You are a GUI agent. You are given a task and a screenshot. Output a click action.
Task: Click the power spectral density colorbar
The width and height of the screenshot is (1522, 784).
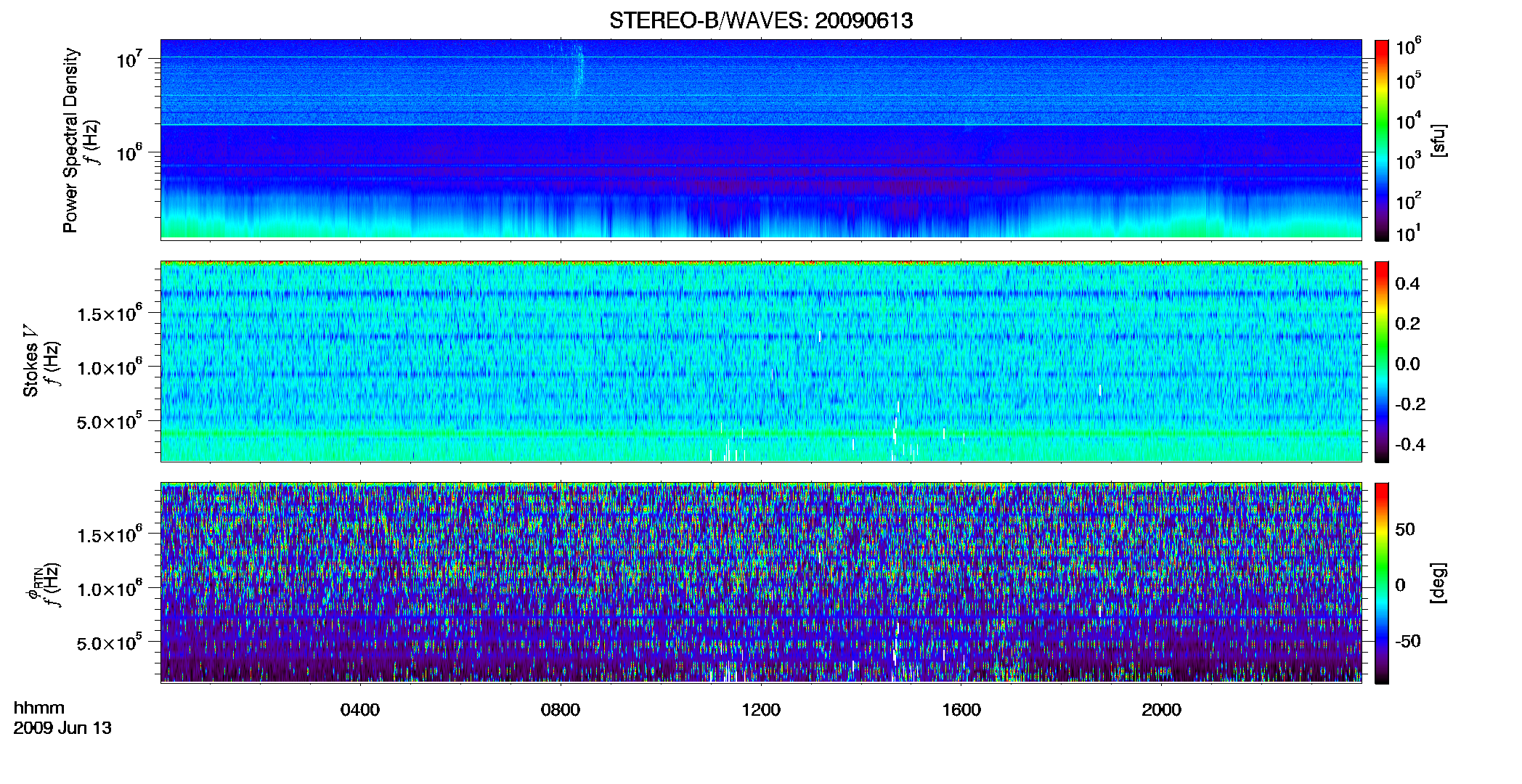1382,140
